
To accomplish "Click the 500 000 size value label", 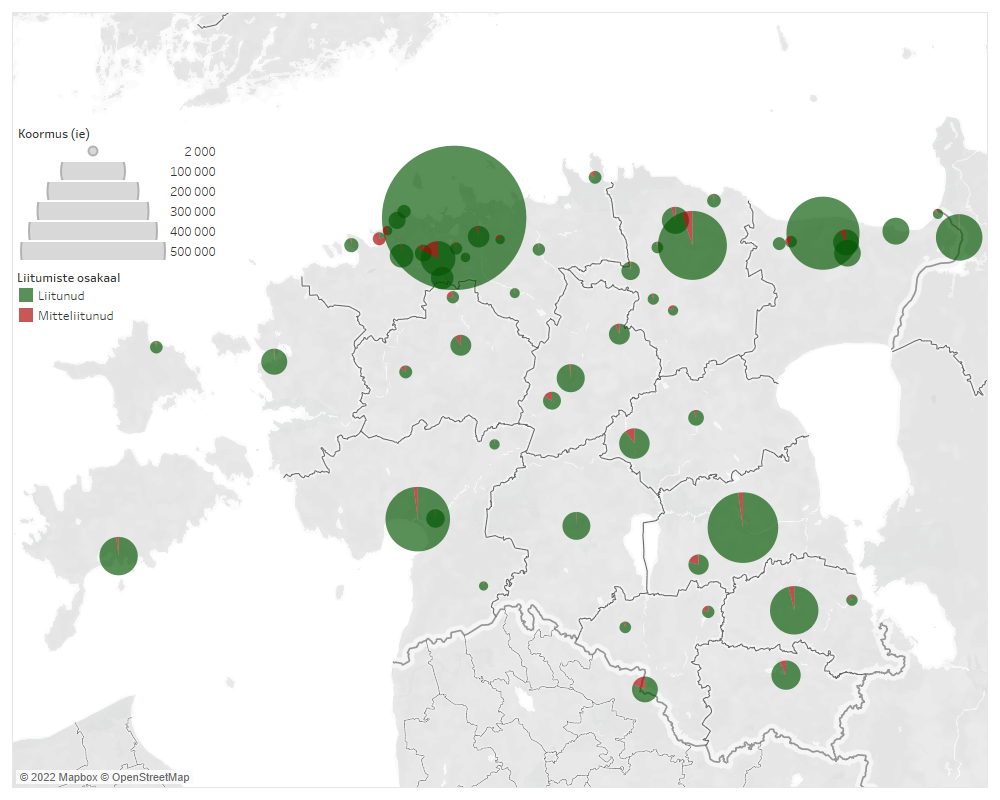I will (193, 251).
